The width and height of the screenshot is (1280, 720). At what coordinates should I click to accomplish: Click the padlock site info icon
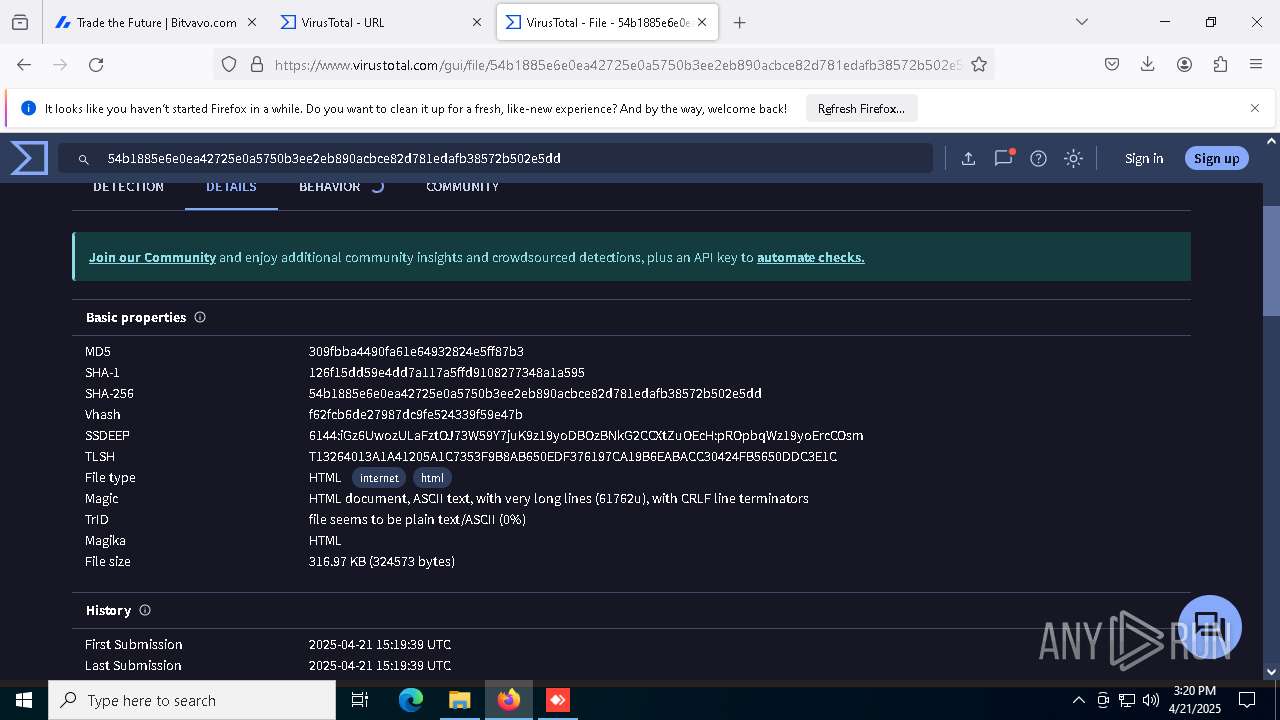[x=257, y=64]
